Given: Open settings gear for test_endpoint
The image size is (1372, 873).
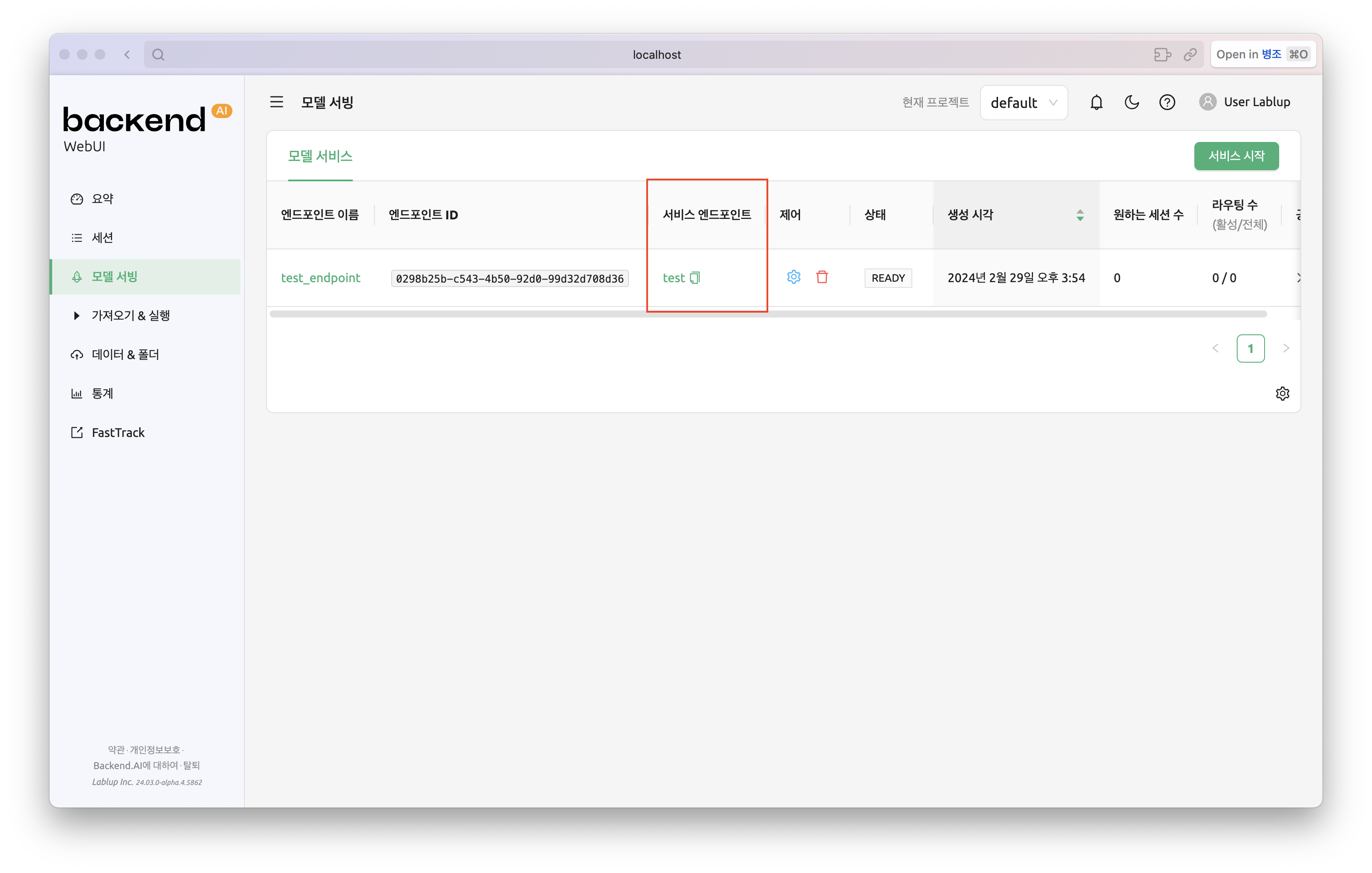Looking at the screenshot, I should 793,277.
